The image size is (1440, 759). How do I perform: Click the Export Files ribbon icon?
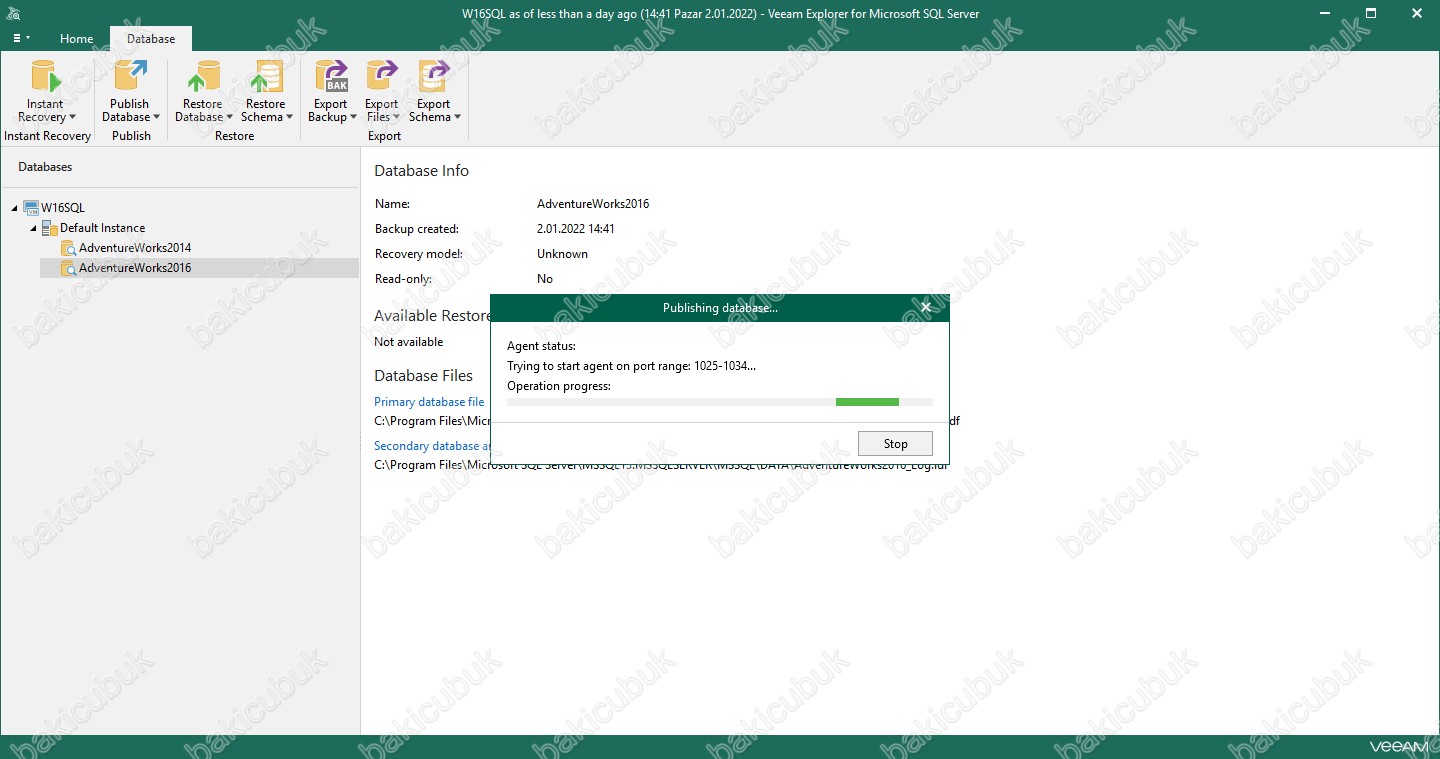pyautogui.click(x=382, y=78)
